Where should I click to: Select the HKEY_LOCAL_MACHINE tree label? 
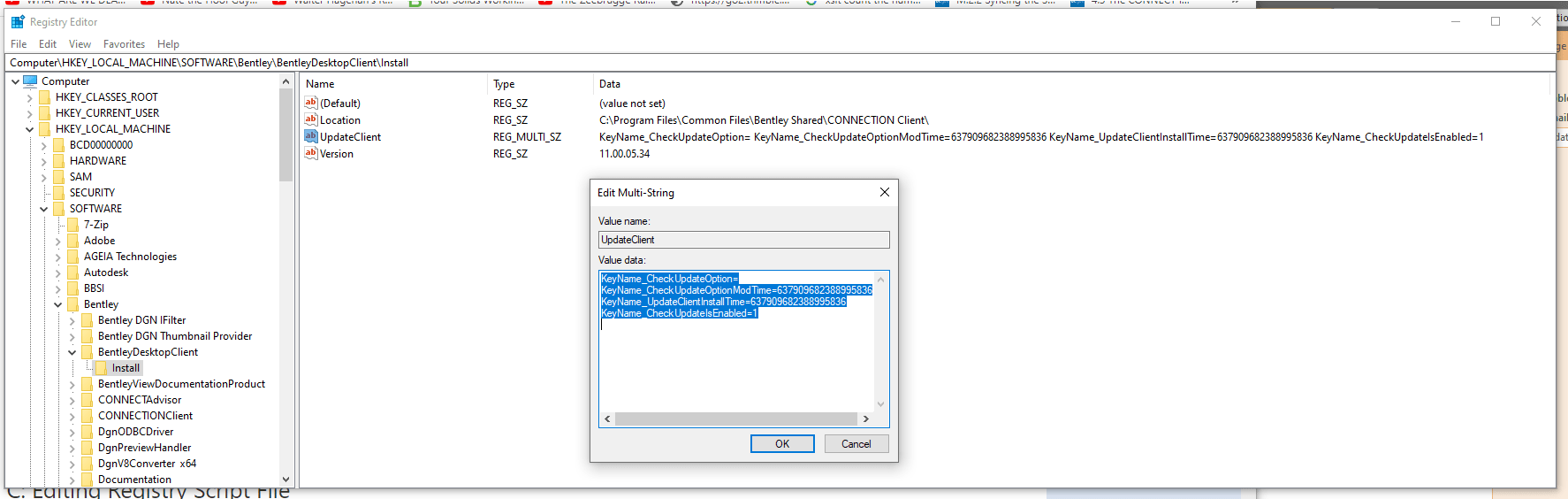click(113, 129)
